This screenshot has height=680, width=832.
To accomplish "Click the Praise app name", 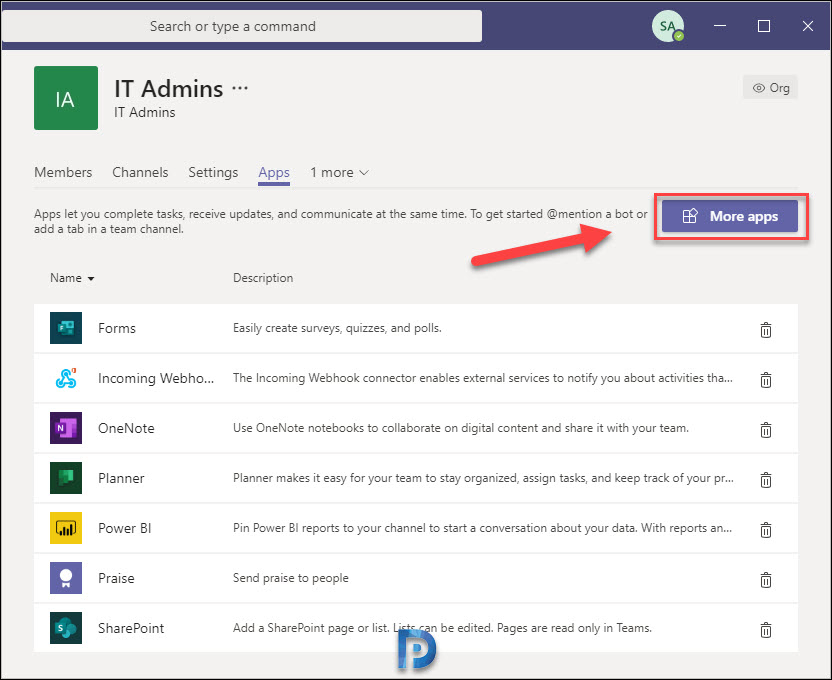I will coord(116,578).
